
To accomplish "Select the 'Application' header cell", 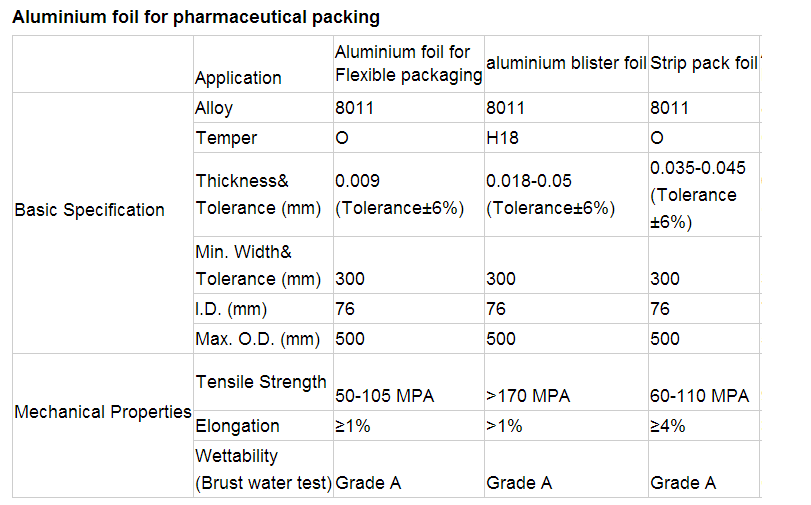I will coord(238,77).
